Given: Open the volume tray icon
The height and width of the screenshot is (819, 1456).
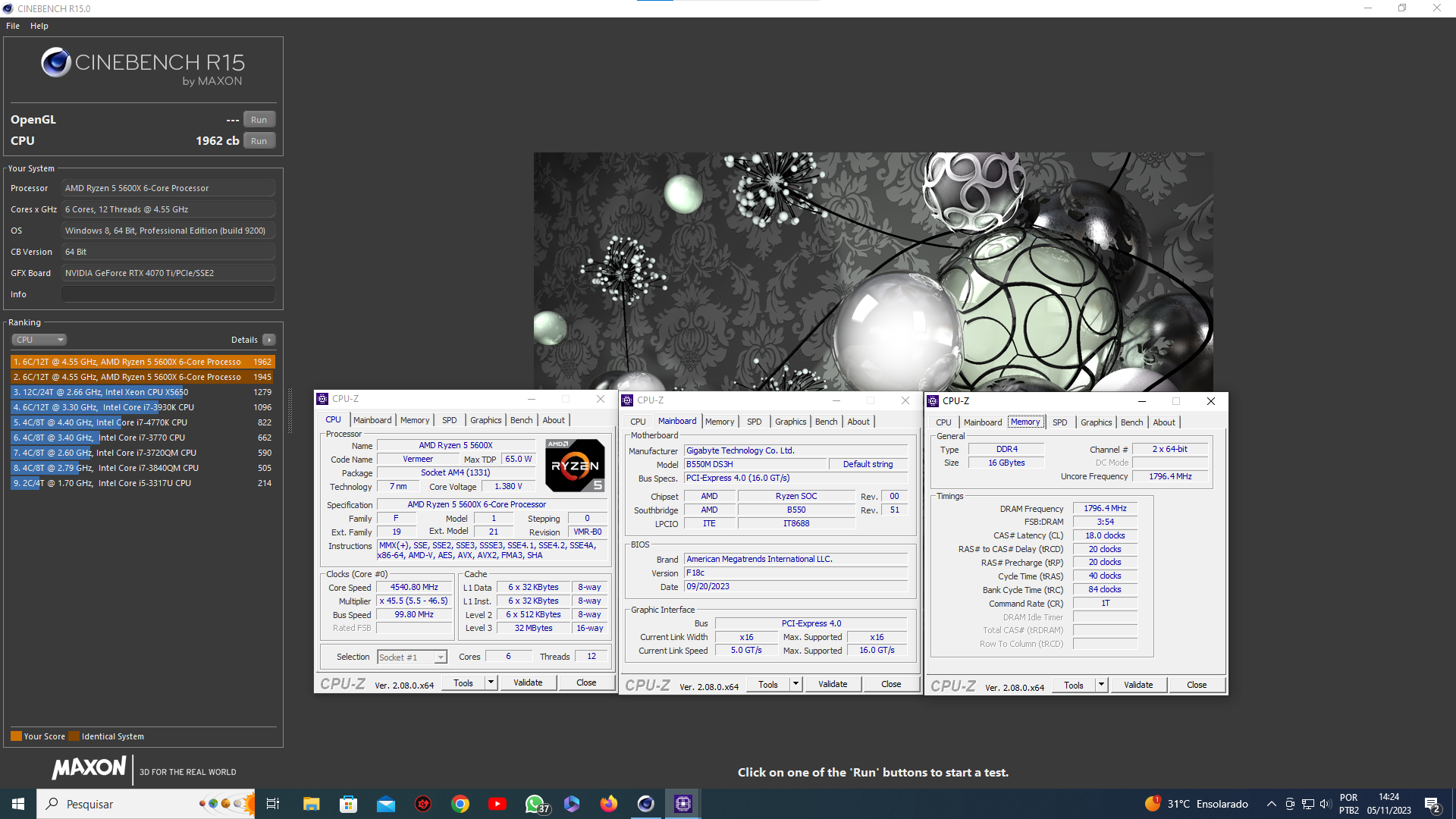Looking at the screenshot, I should pyautogui.click(x=1326, y=804).
